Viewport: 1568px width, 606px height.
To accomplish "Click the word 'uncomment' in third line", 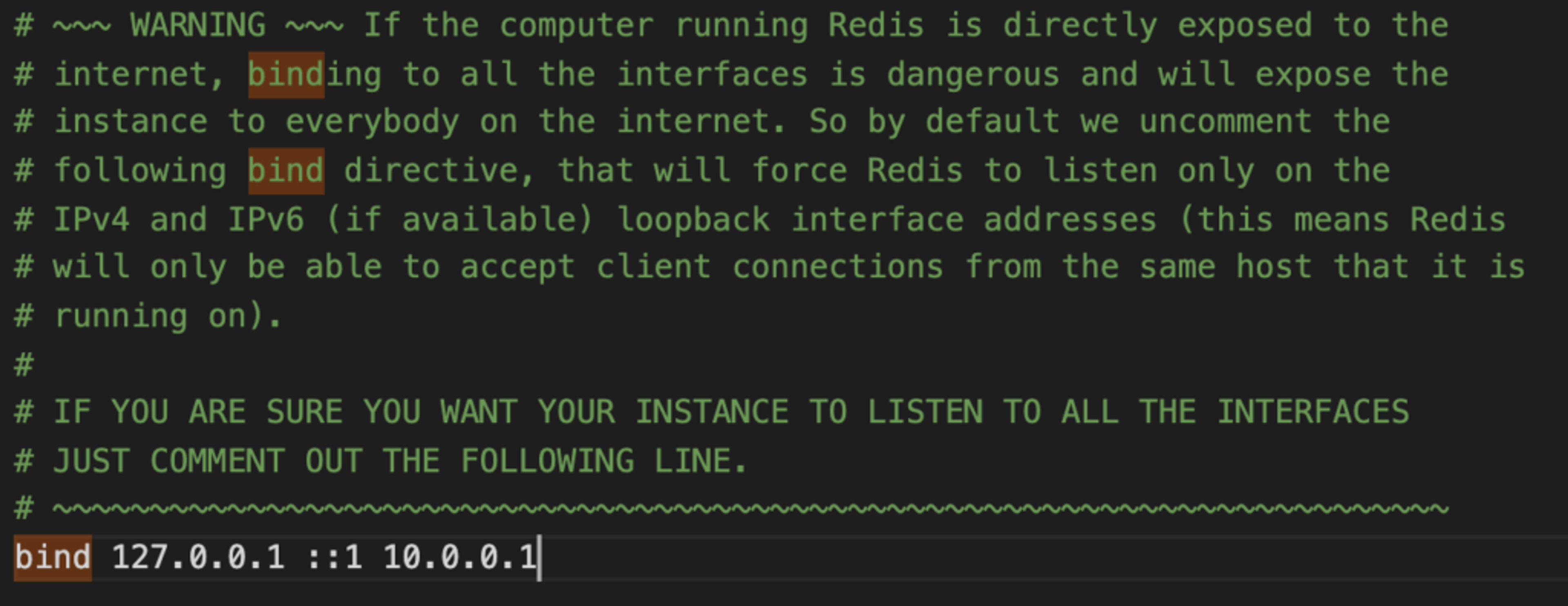I will pos(1225,122).
